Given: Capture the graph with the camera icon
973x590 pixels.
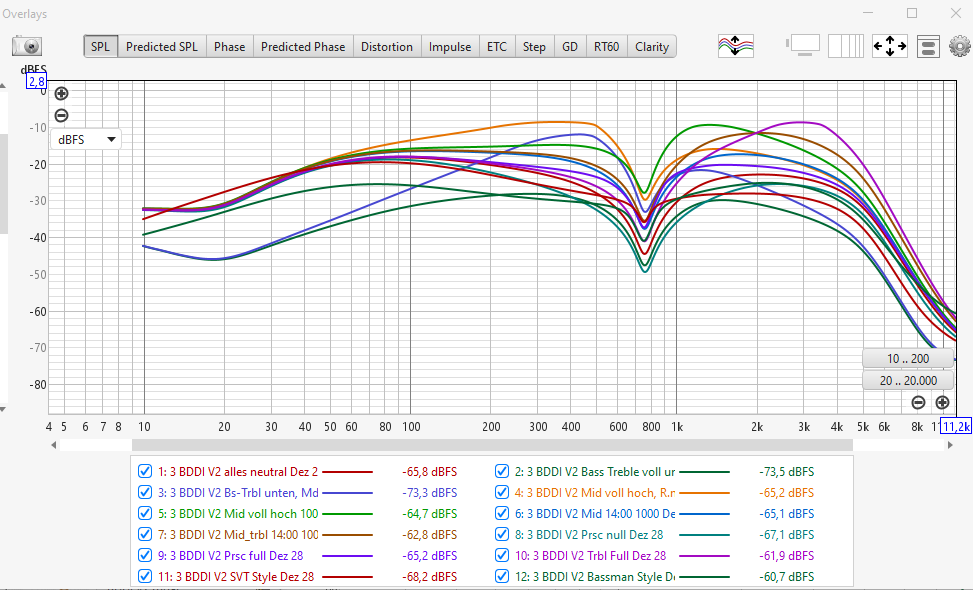Looking at the screenshot, I should [27, 46].
